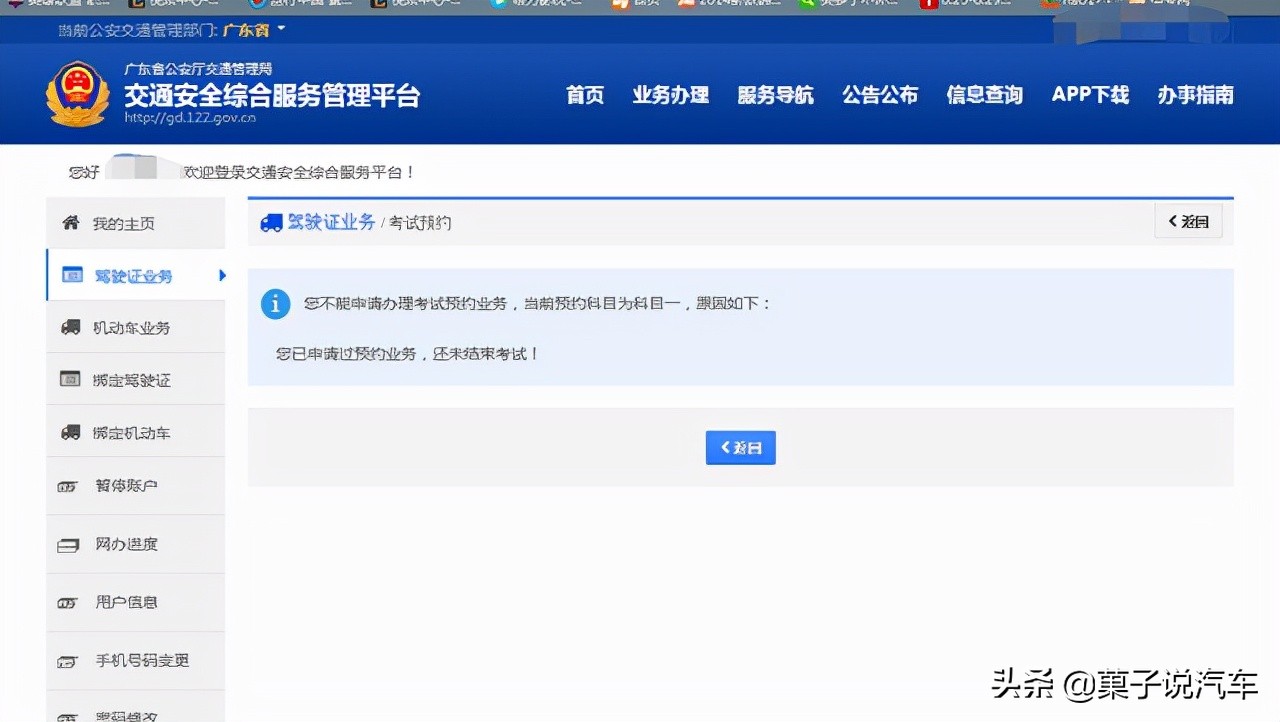
Task: Click the police emblem logo
Action: (x=77, y=94)
